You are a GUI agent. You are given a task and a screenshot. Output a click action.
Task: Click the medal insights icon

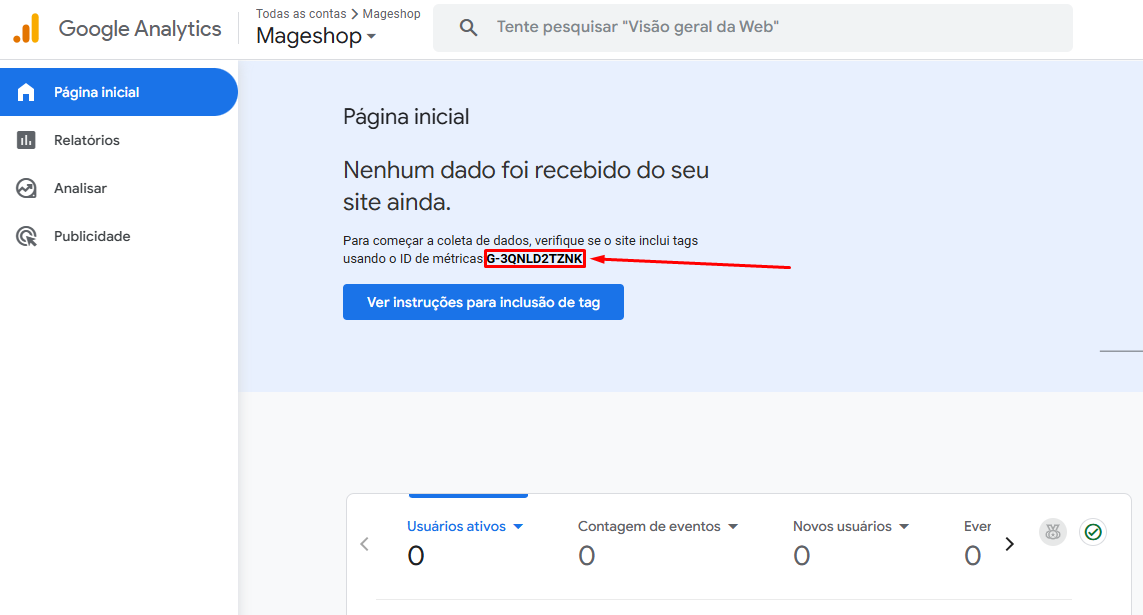click(x=1053, y=532)
